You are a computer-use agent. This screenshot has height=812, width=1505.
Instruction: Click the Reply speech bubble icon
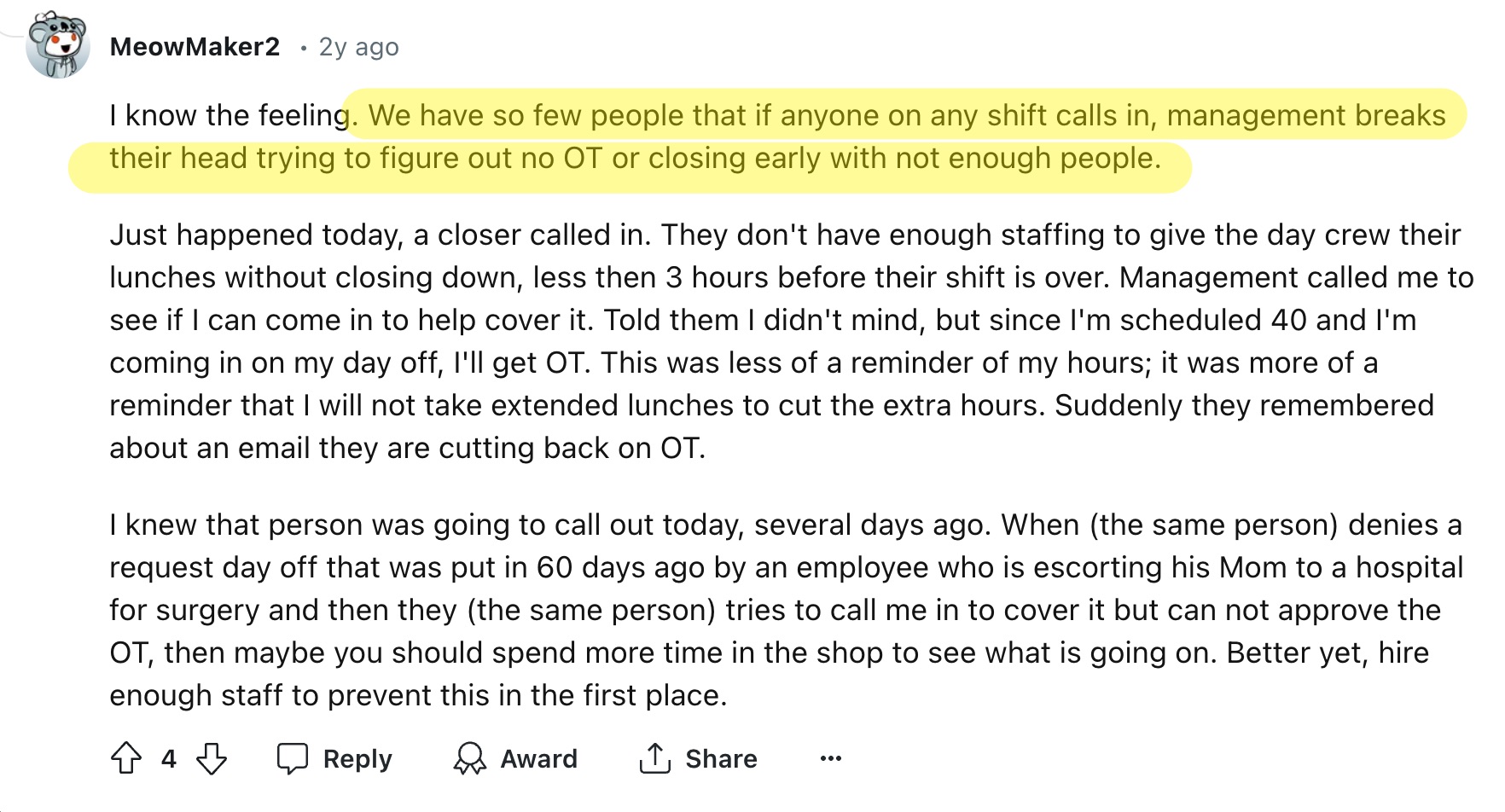(293, 758)
